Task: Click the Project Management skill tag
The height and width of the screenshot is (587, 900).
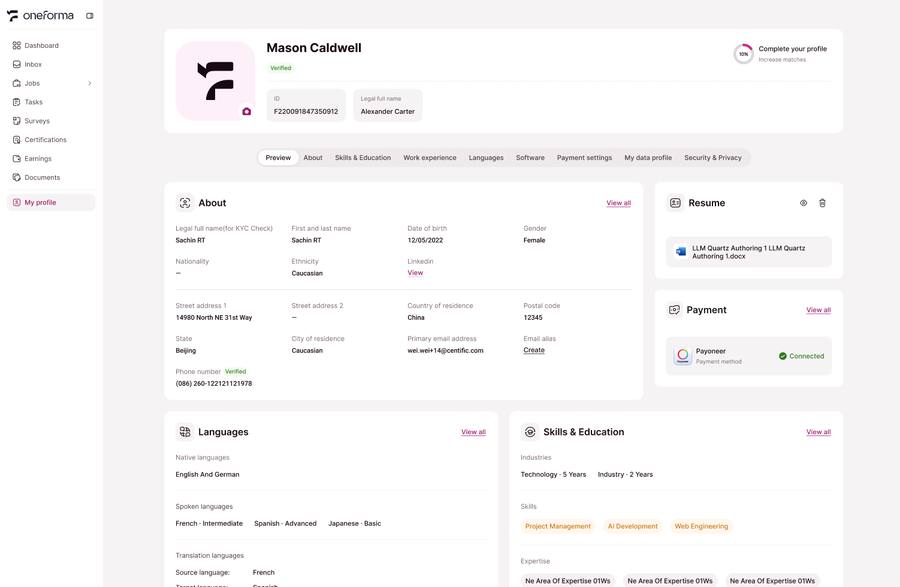Action: click(558, 526)
